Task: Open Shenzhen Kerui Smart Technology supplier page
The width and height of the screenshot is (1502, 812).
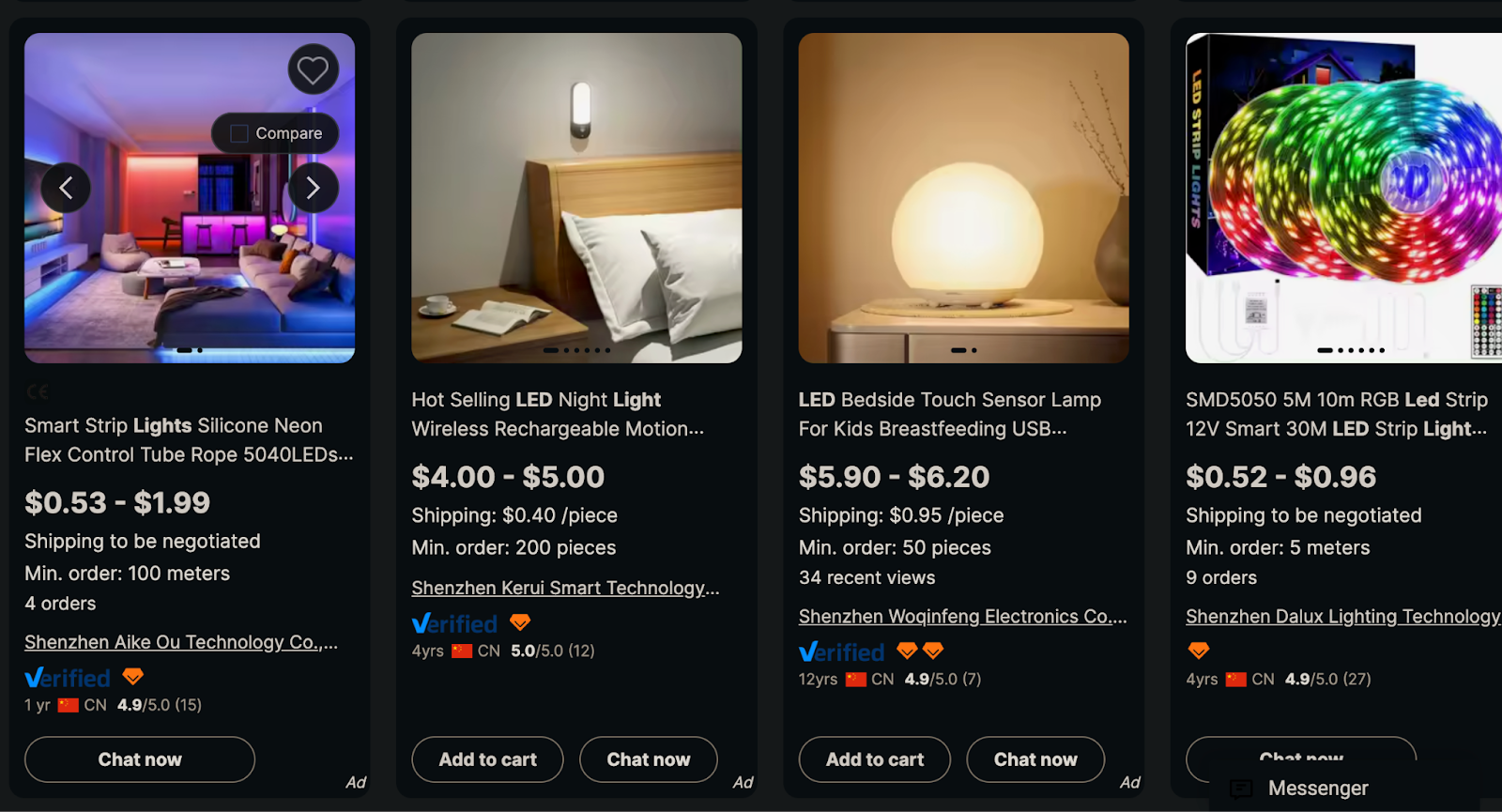Action: click(x=564, y=588)
